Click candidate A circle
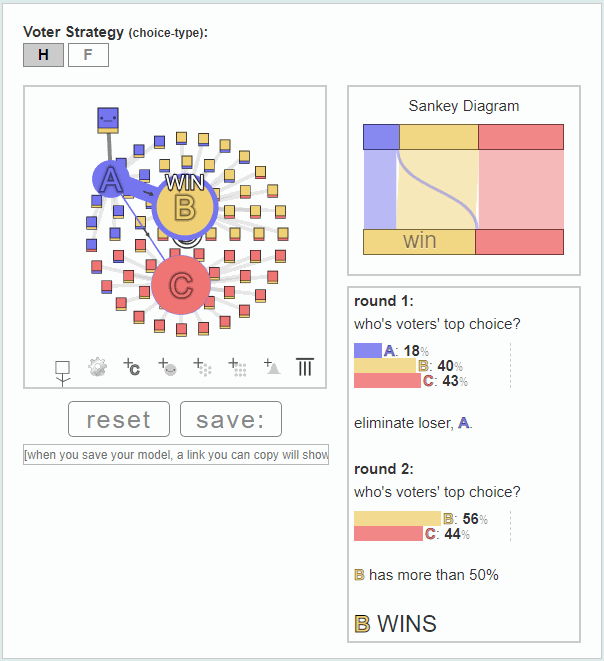Image resolution: width=604 pixels, height=661 pixels. tap(110, 179)
